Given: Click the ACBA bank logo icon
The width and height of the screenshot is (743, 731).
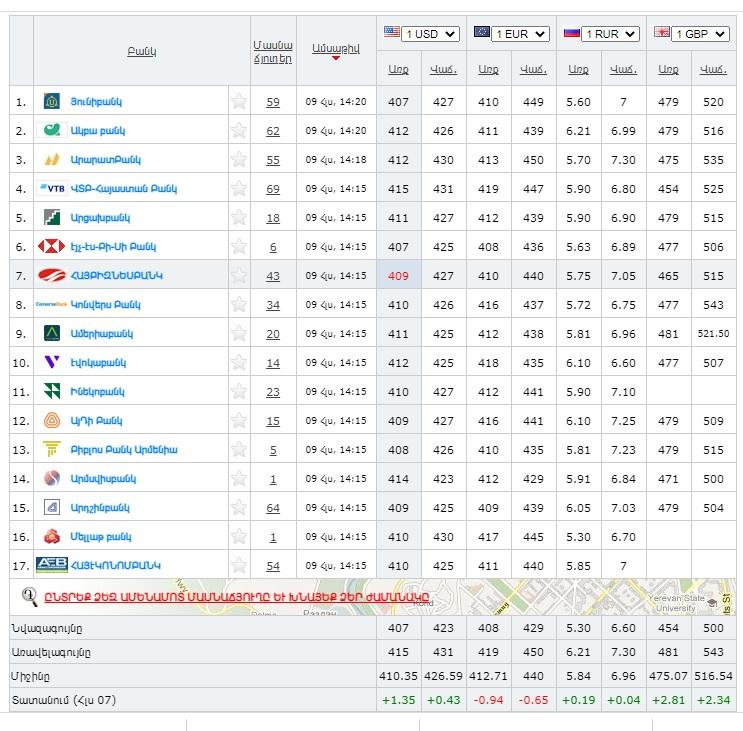Looking at the screenshot, I should point(51,130).
